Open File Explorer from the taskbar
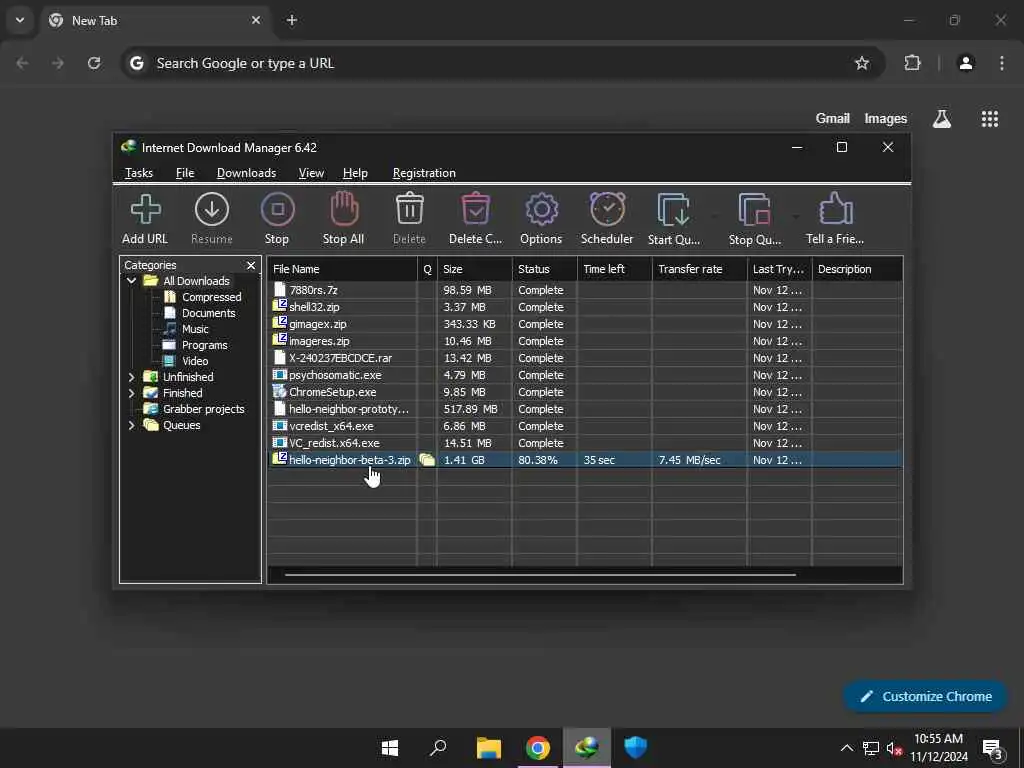 (488, 748)
